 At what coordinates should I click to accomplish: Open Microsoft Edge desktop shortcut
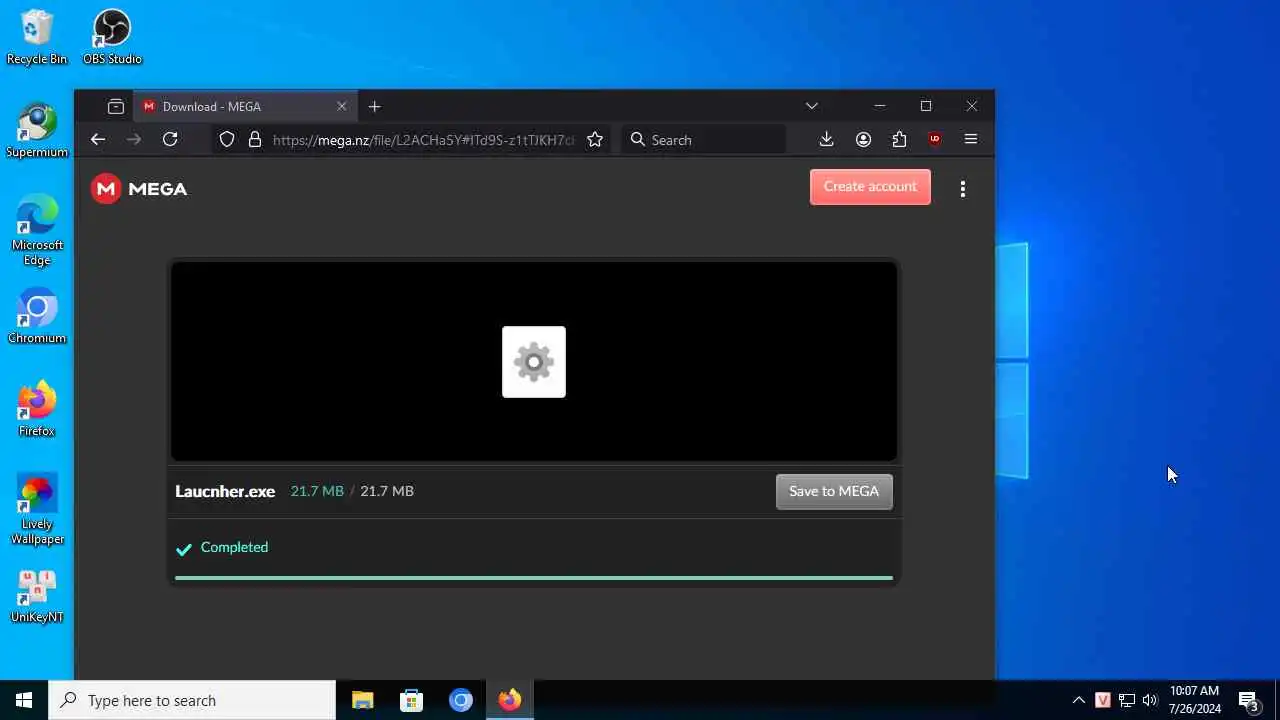[x=37, y=231]
